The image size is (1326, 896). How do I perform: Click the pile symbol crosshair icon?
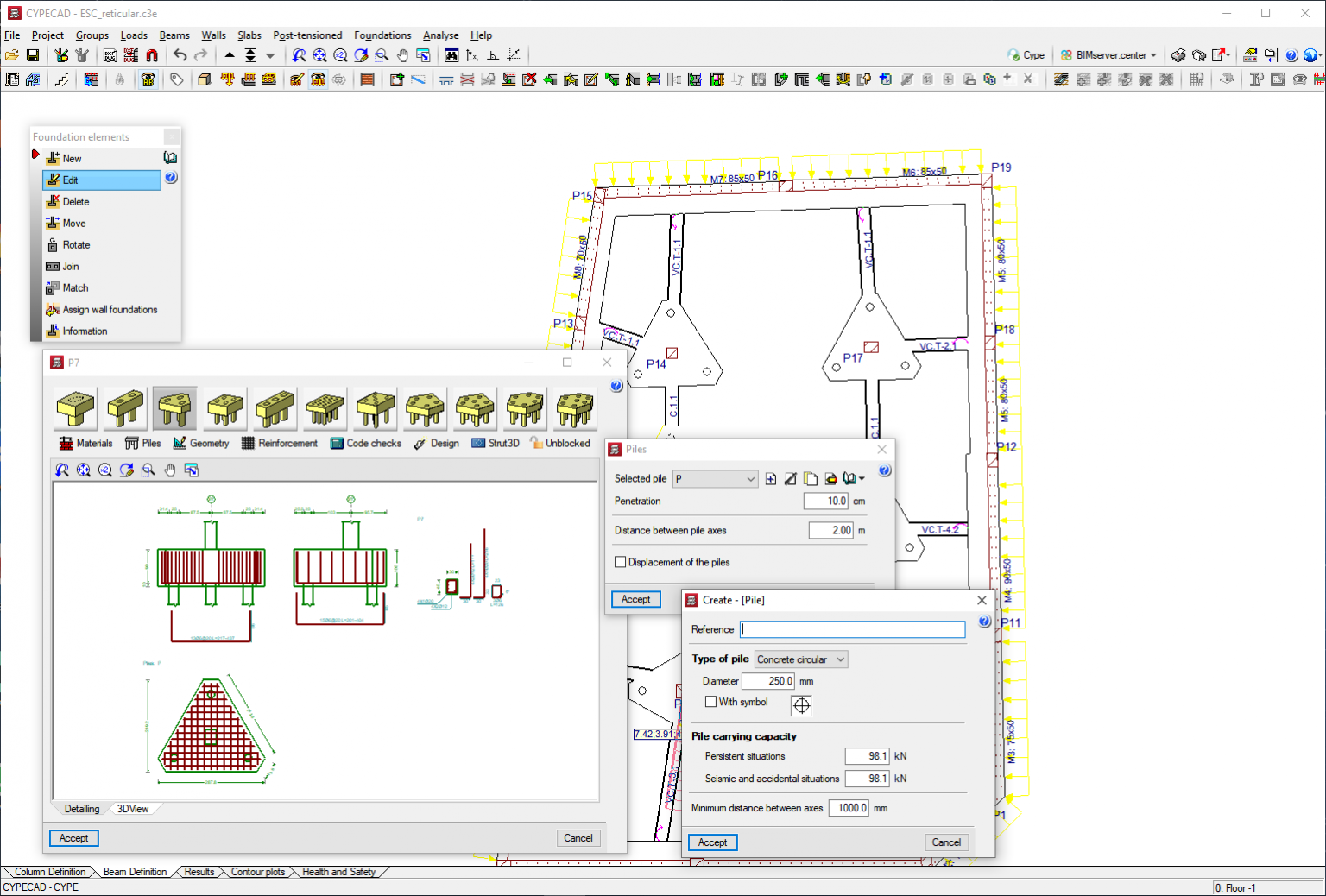point(801,705)
